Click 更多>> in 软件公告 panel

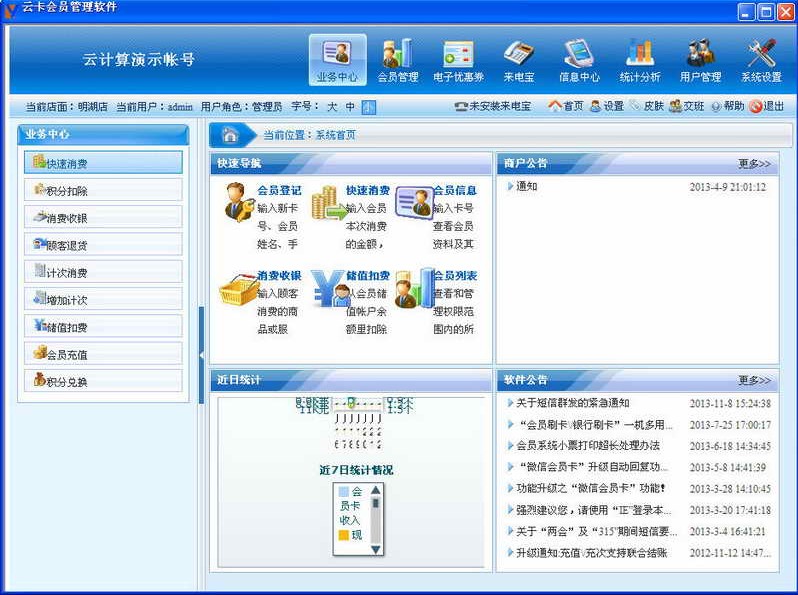754,380
